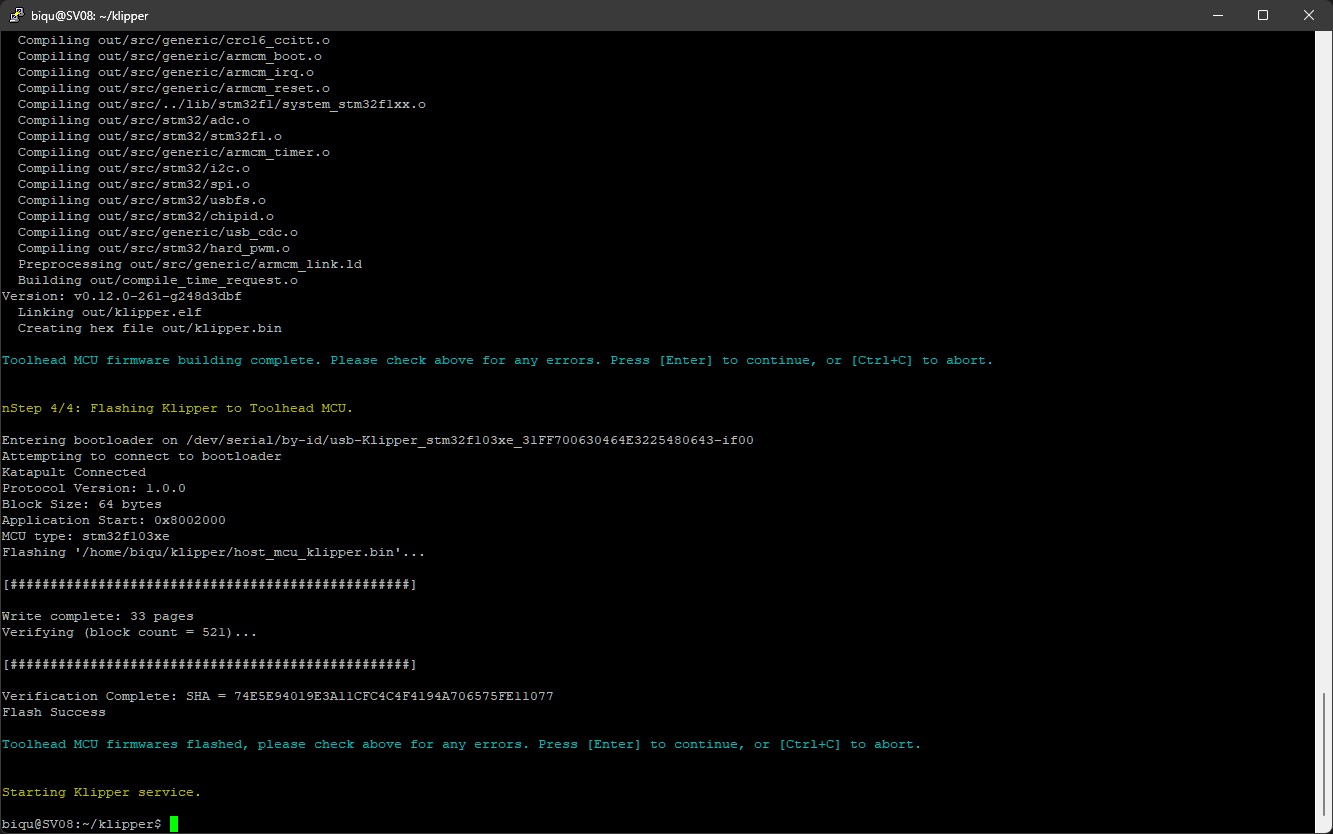Viewport: 1333px width, 834px height.
Task: Click 'Creating hex file out/klipper.bin' line
Action: [x=149, y=328]
